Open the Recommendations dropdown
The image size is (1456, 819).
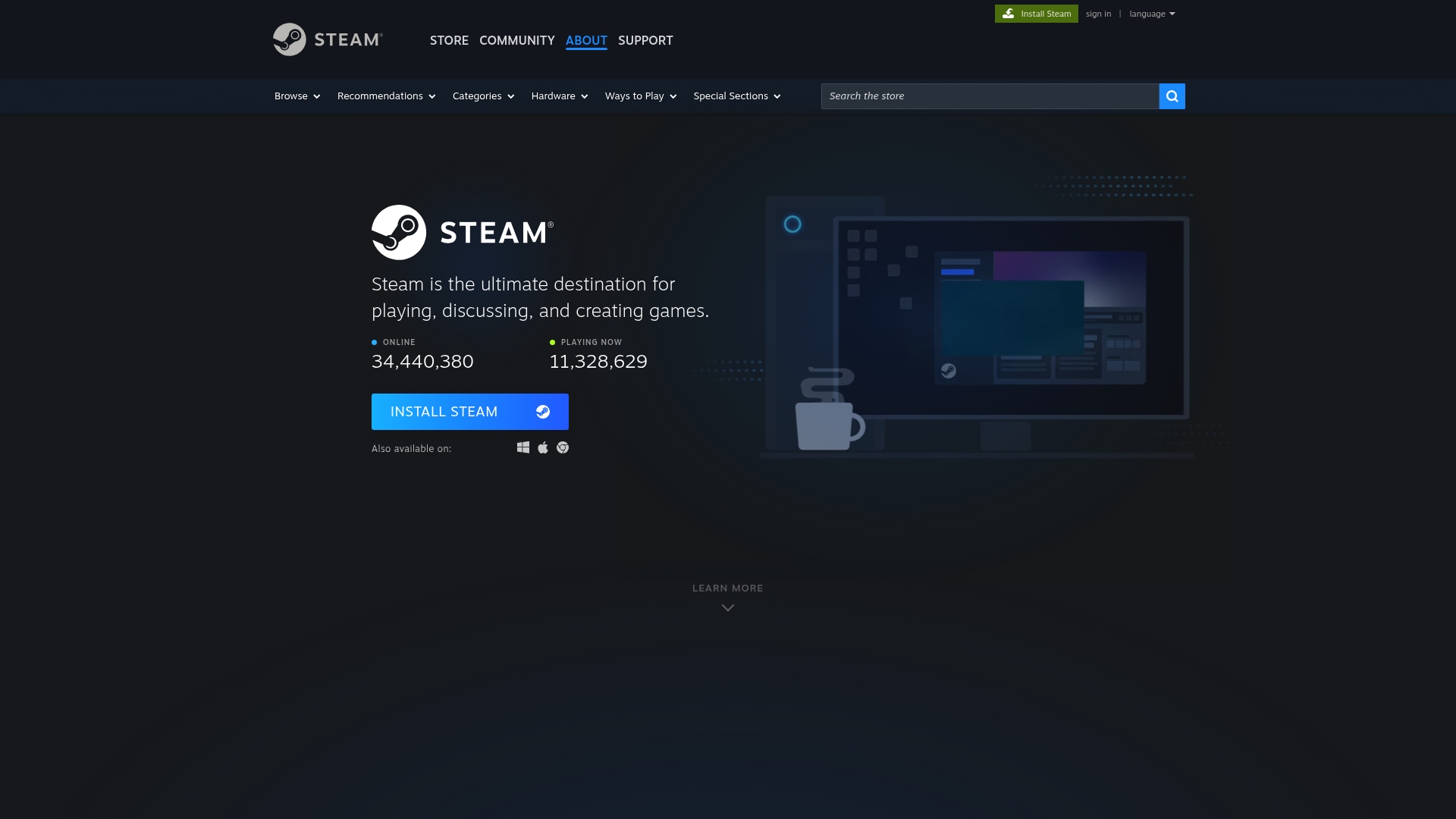coord(387,96)
